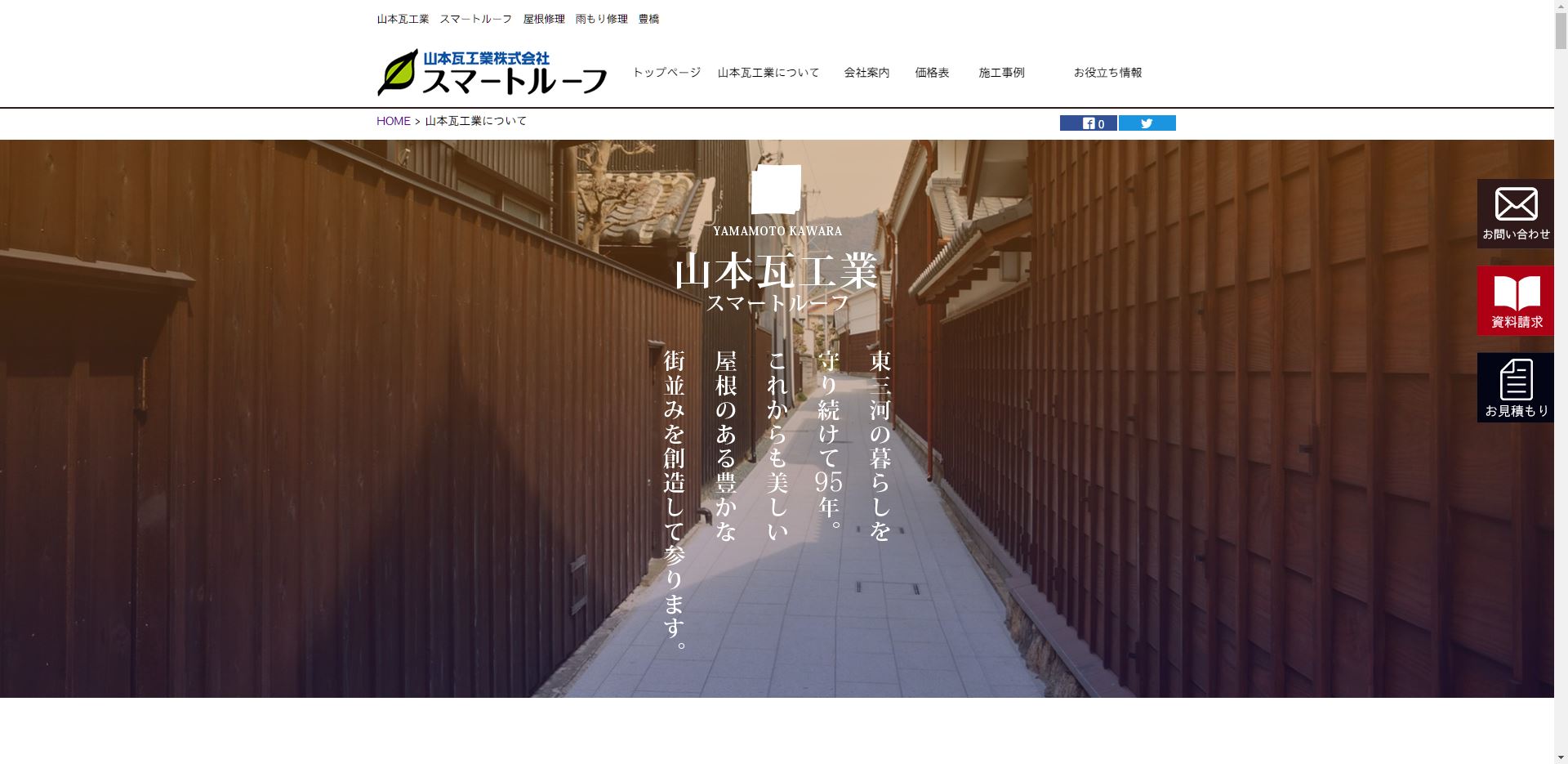Click the vertical text 屋根のある豊かな
The width and height of the screenshot is (1568, 764).
[726, 446]
